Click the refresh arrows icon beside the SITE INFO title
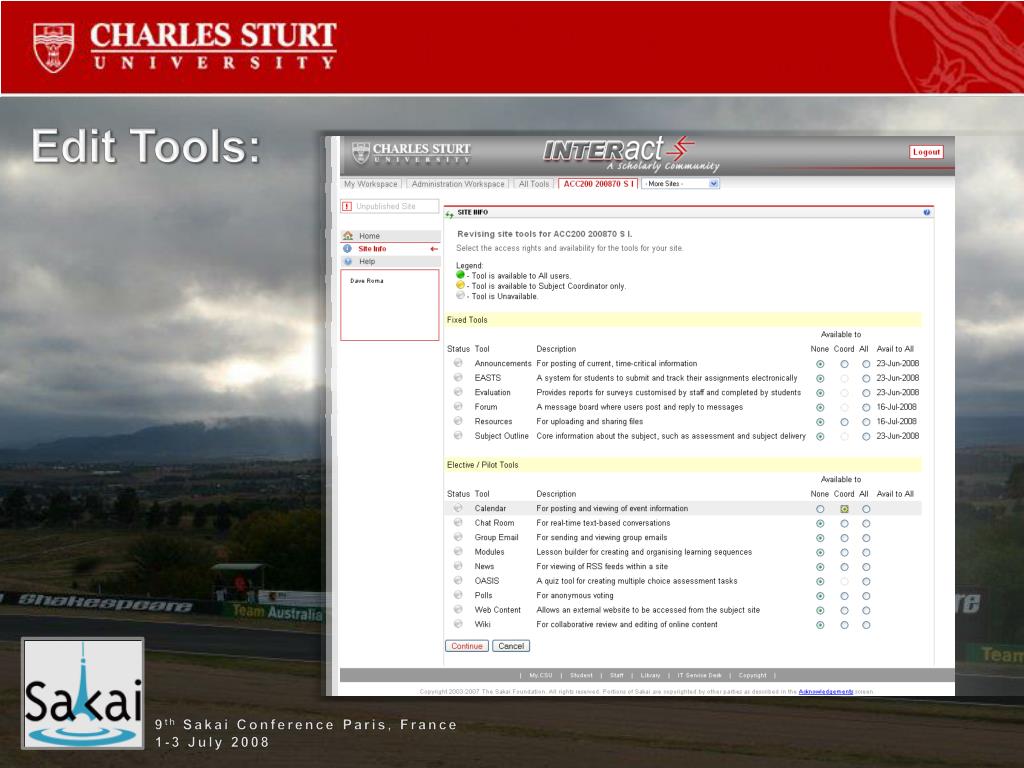Image resolution: width=1024 pixels, height=768 pixels. (449, 213)
